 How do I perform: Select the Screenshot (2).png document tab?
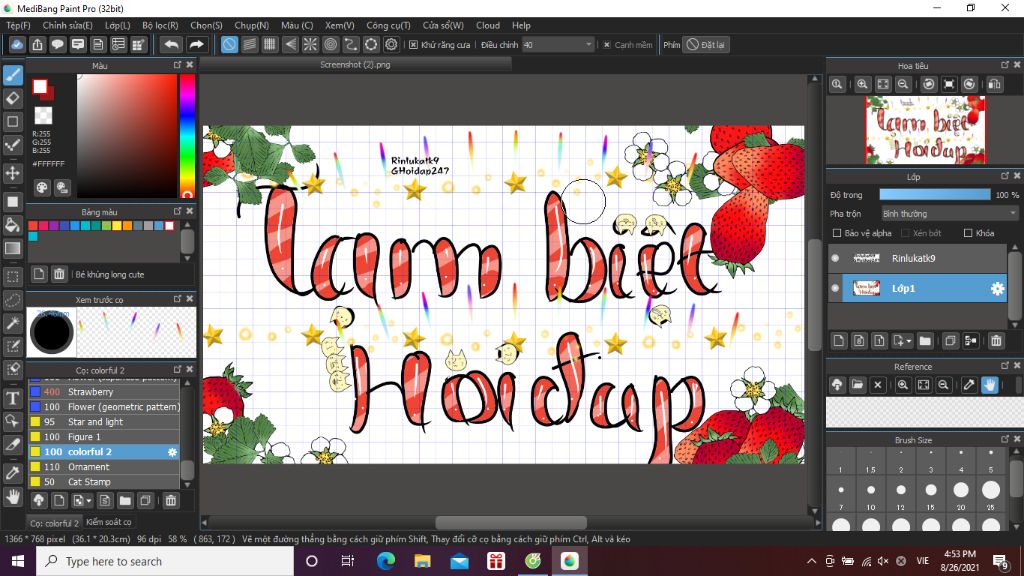(x=355, y=65)
